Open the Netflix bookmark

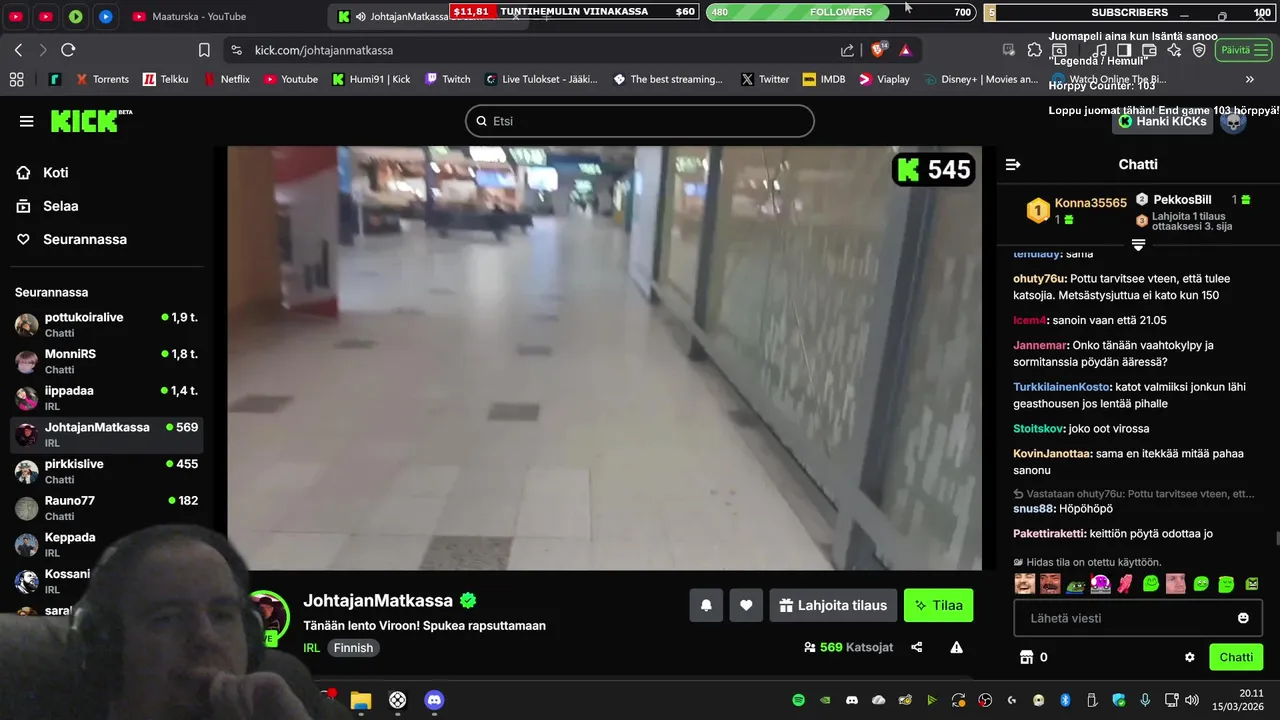coord(227,79)
